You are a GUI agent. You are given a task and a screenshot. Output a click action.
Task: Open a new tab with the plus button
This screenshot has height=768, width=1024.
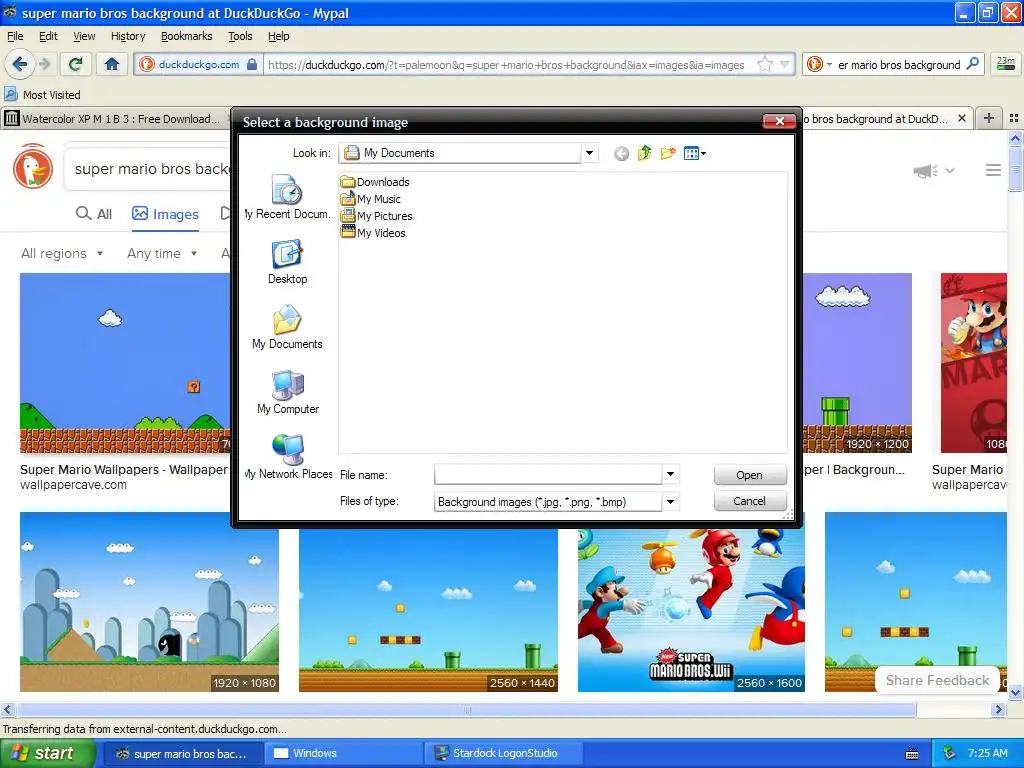pos(989,118)
